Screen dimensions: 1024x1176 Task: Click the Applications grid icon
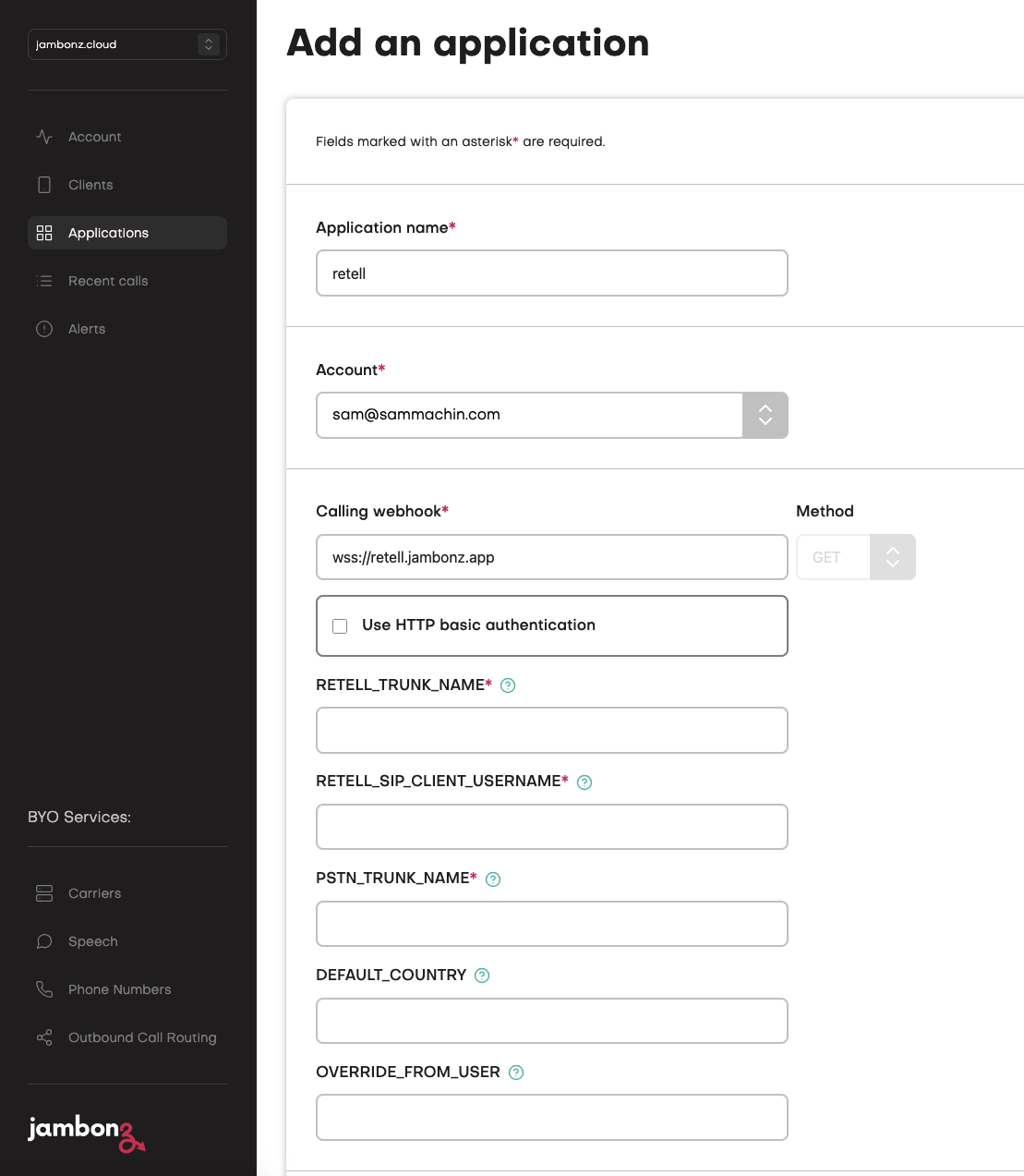[44, 233]
